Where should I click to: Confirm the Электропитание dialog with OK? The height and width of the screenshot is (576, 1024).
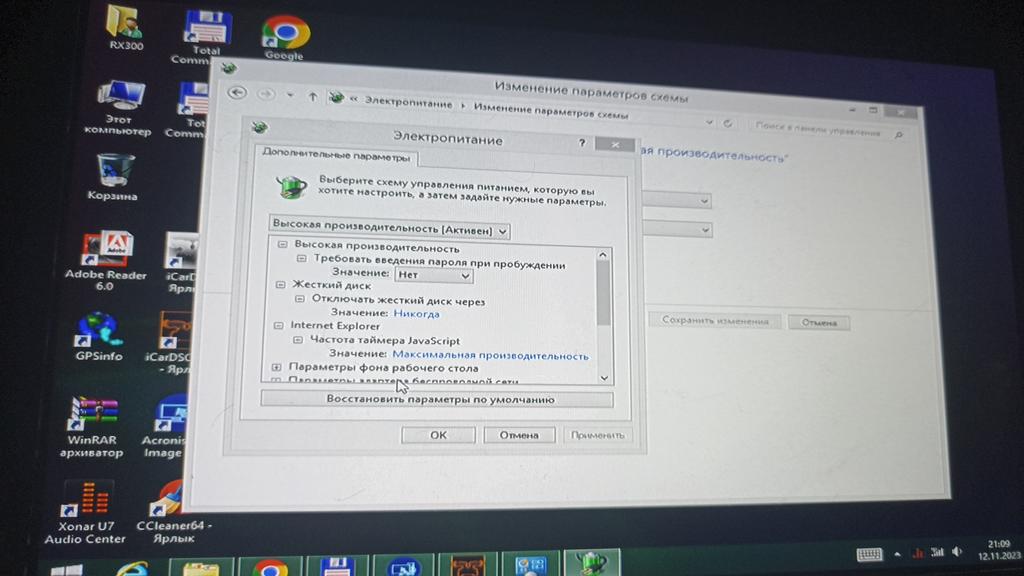coord(438,435)
